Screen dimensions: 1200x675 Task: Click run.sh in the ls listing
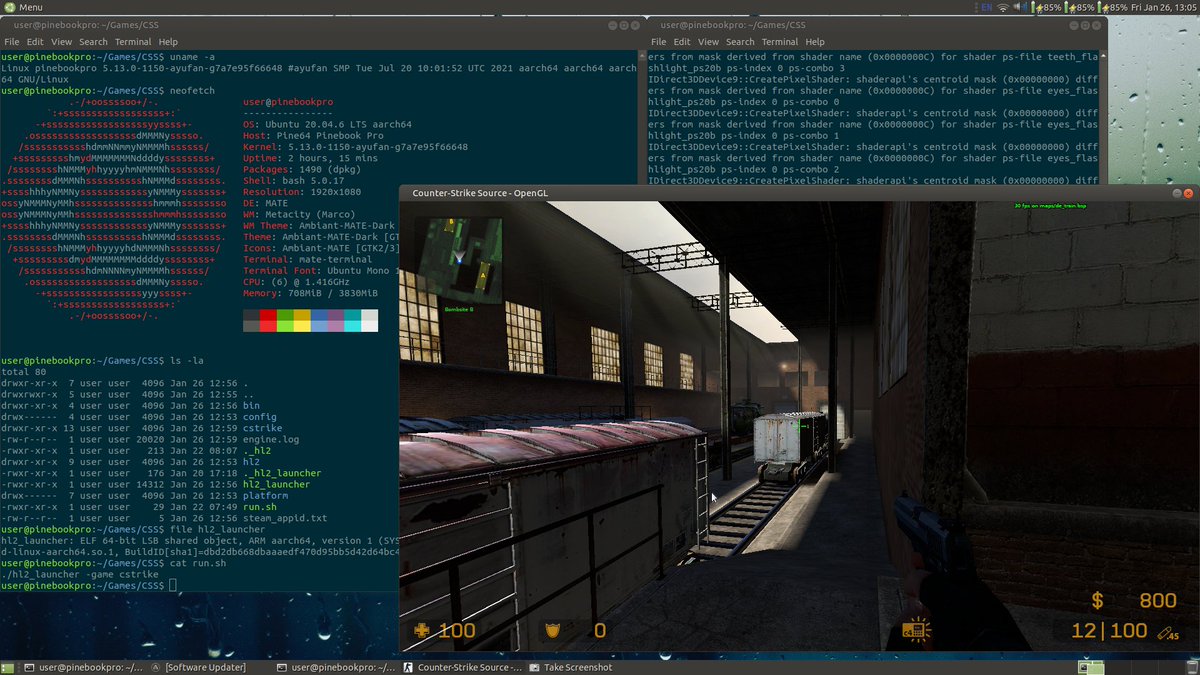point(260,507)
